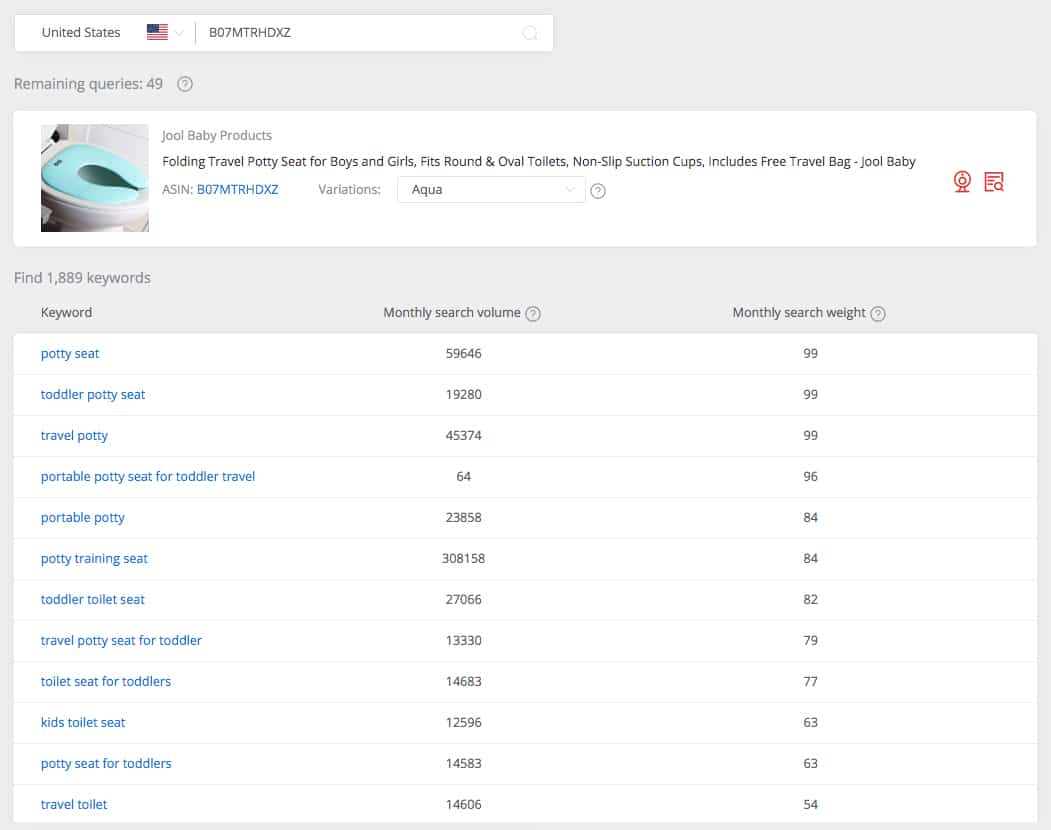Click the search magnifier icon
Viewport: 1051px width, 830px height.
pyautogui.click(x=530, y=32)
